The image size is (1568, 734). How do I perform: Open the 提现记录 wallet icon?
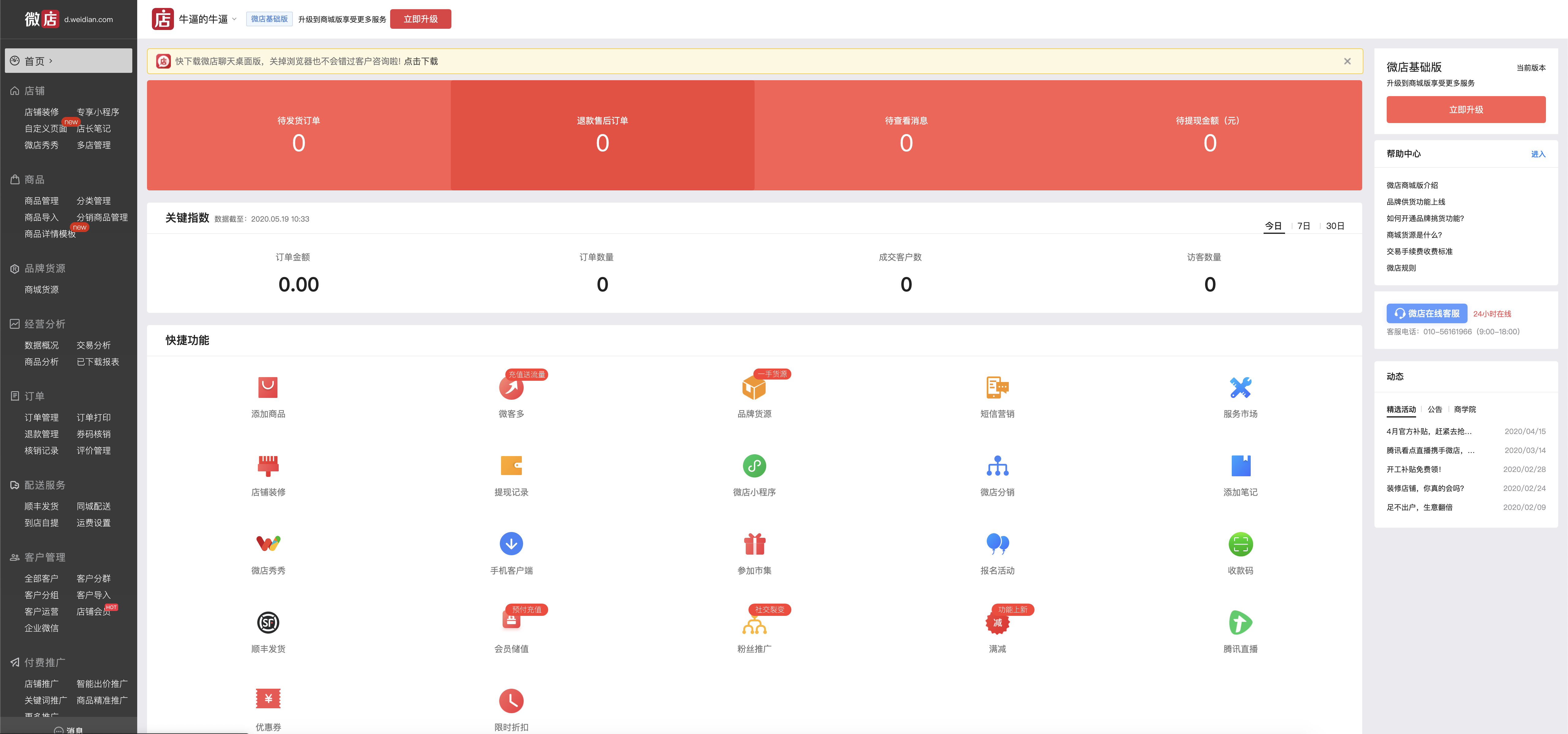[x=511, y=466]
